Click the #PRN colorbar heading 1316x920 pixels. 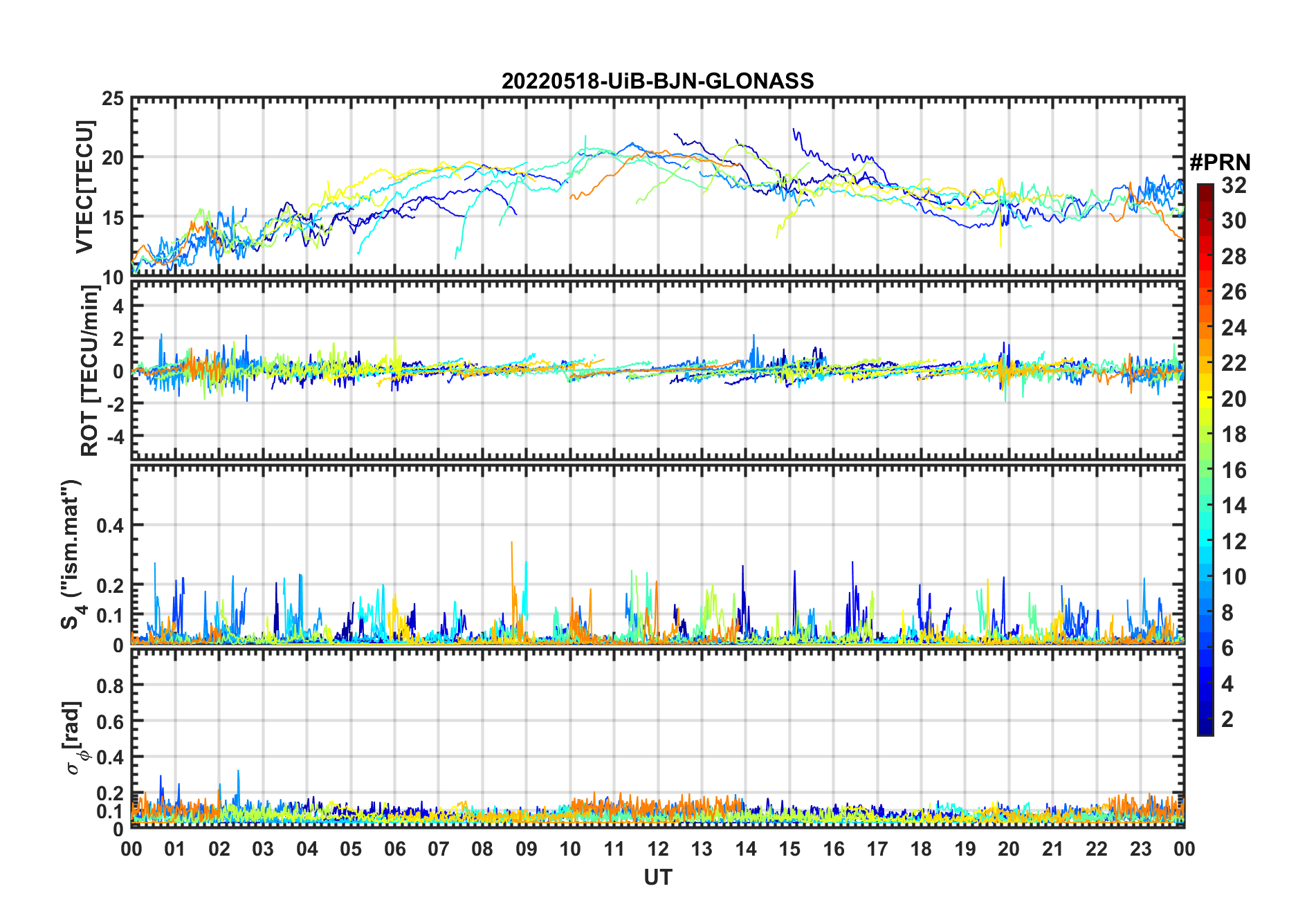pyautogui.click(x=1220, y=163)
